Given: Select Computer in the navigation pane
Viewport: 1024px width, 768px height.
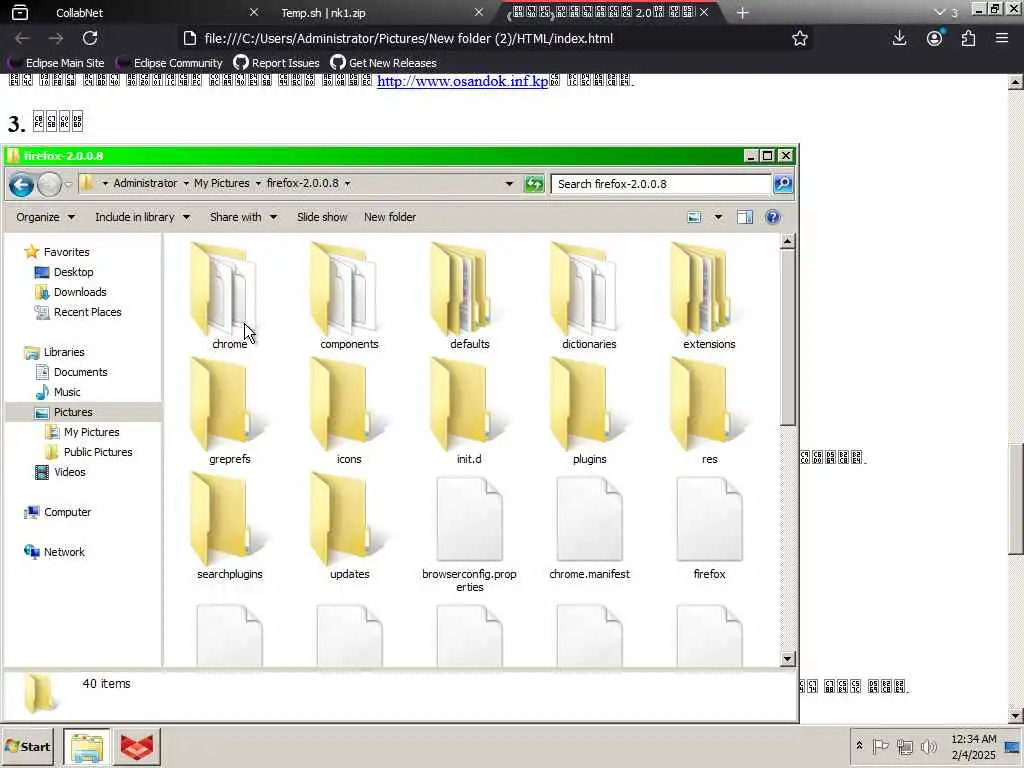Looking at the screenshot, I should pyautogui.click(x=57, y=513).
